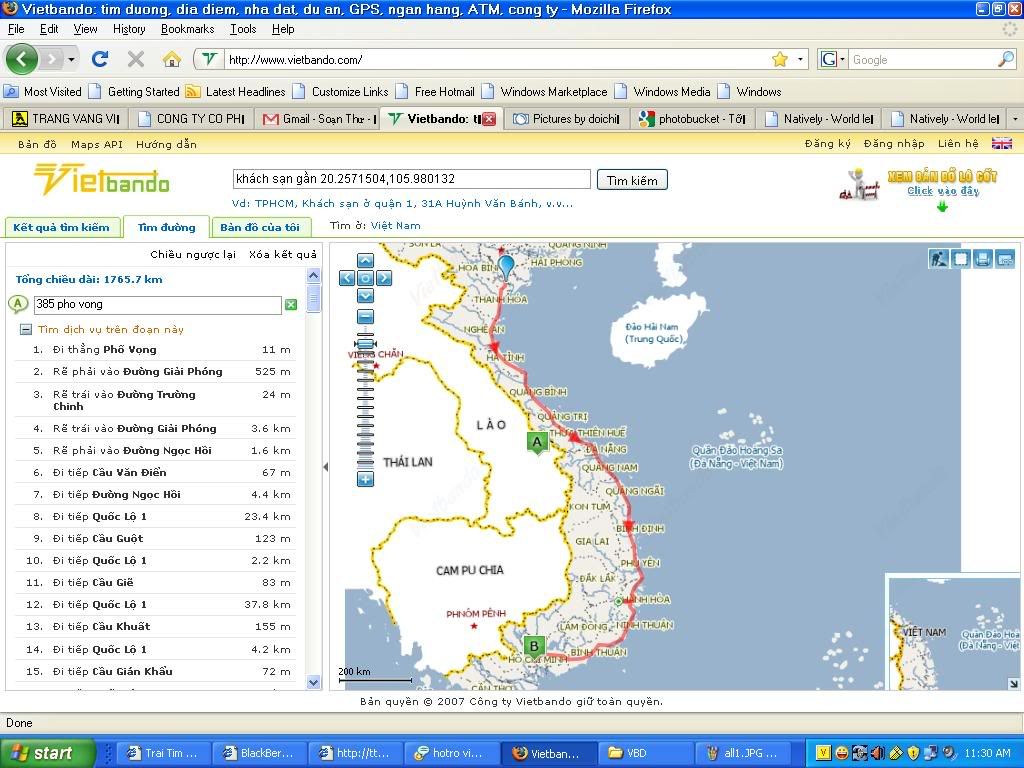Click the Tìm kiếm search button

(x=632, y=180)
